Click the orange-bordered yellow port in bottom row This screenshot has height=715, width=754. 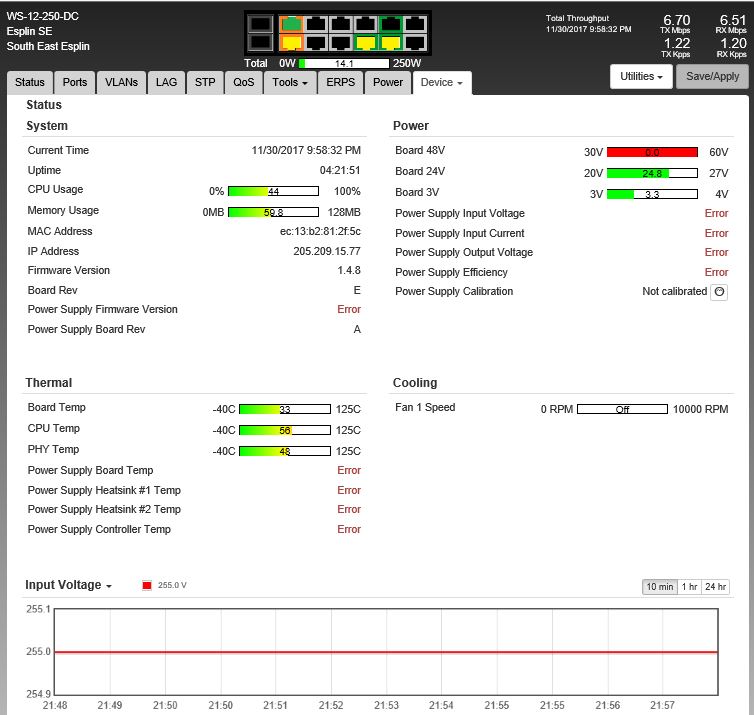tap(292, 43)
